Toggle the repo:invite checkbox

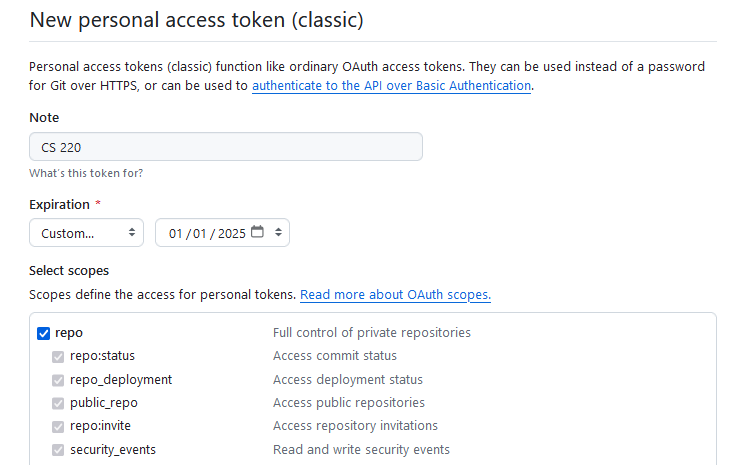coord(58,426)
